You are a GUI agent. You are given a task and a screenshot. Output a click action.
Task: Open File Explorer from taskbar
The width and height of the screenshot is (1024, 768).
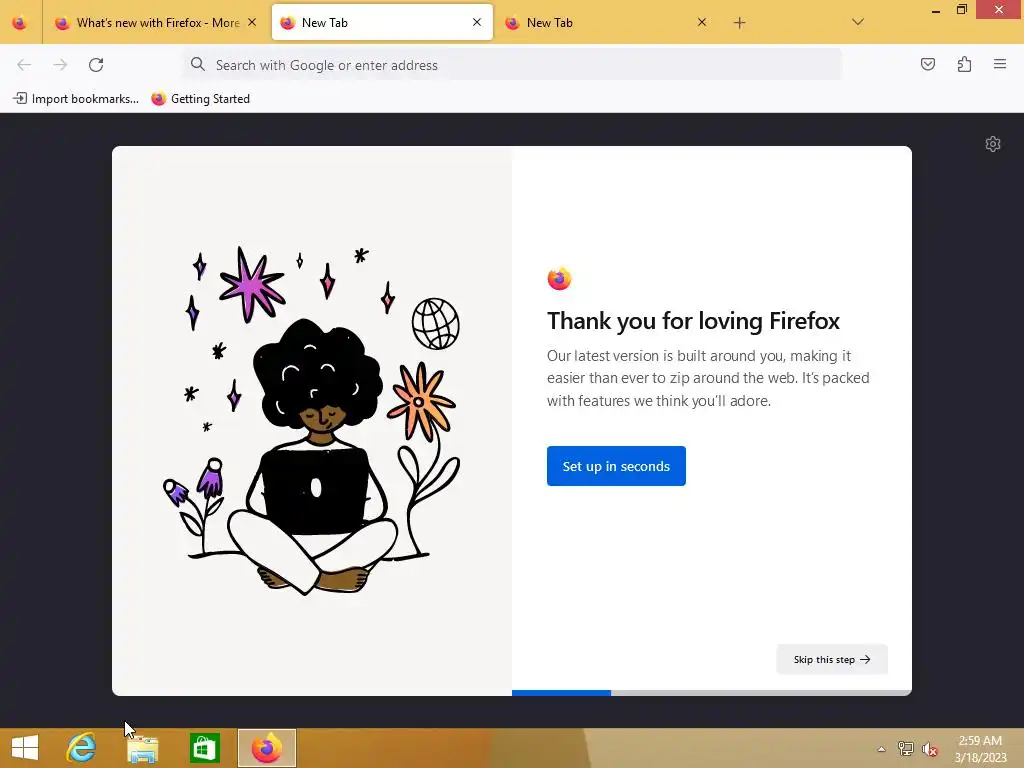pos(142,748)
